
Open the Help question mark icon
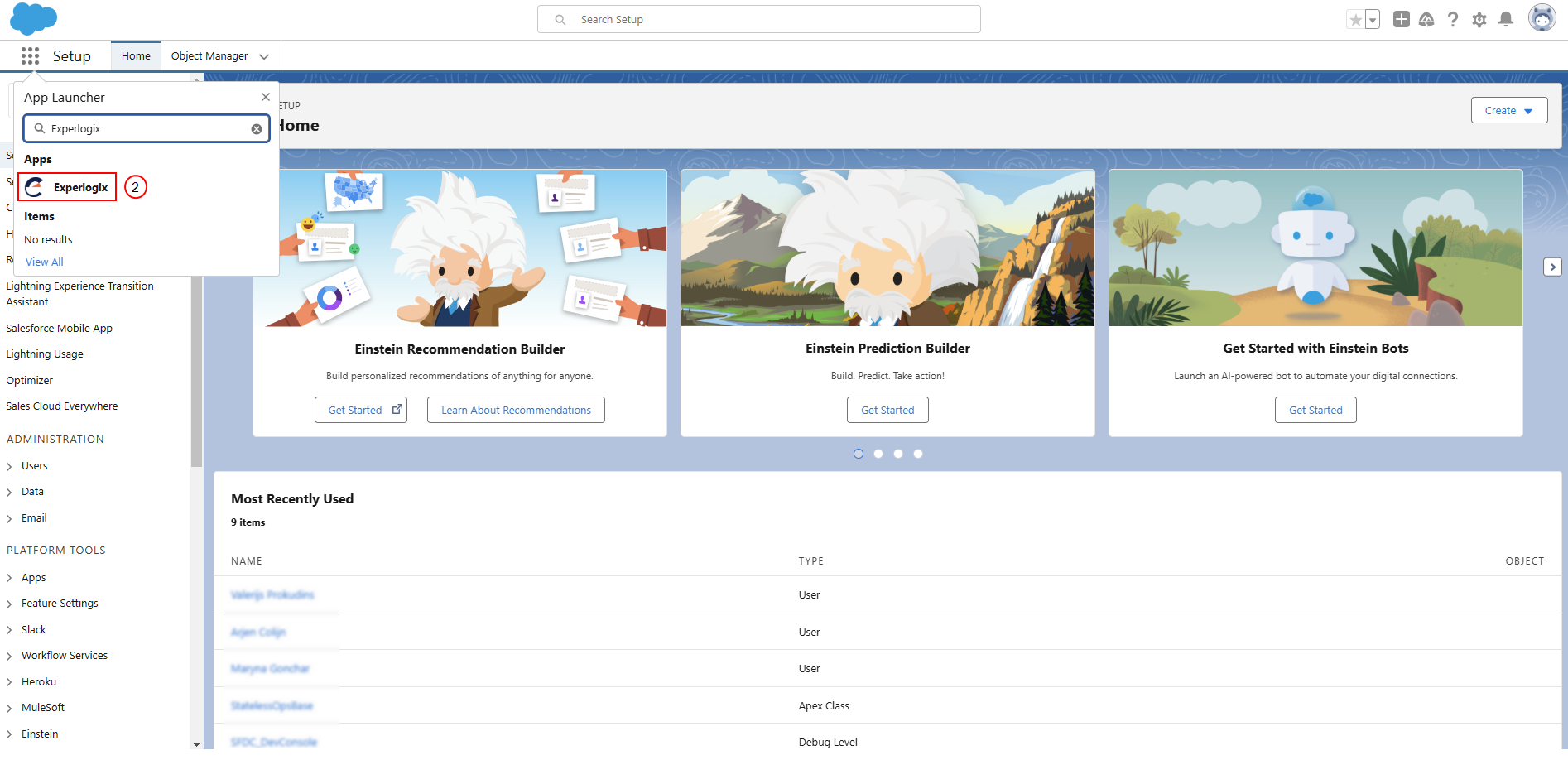(x=1453, y=19)
